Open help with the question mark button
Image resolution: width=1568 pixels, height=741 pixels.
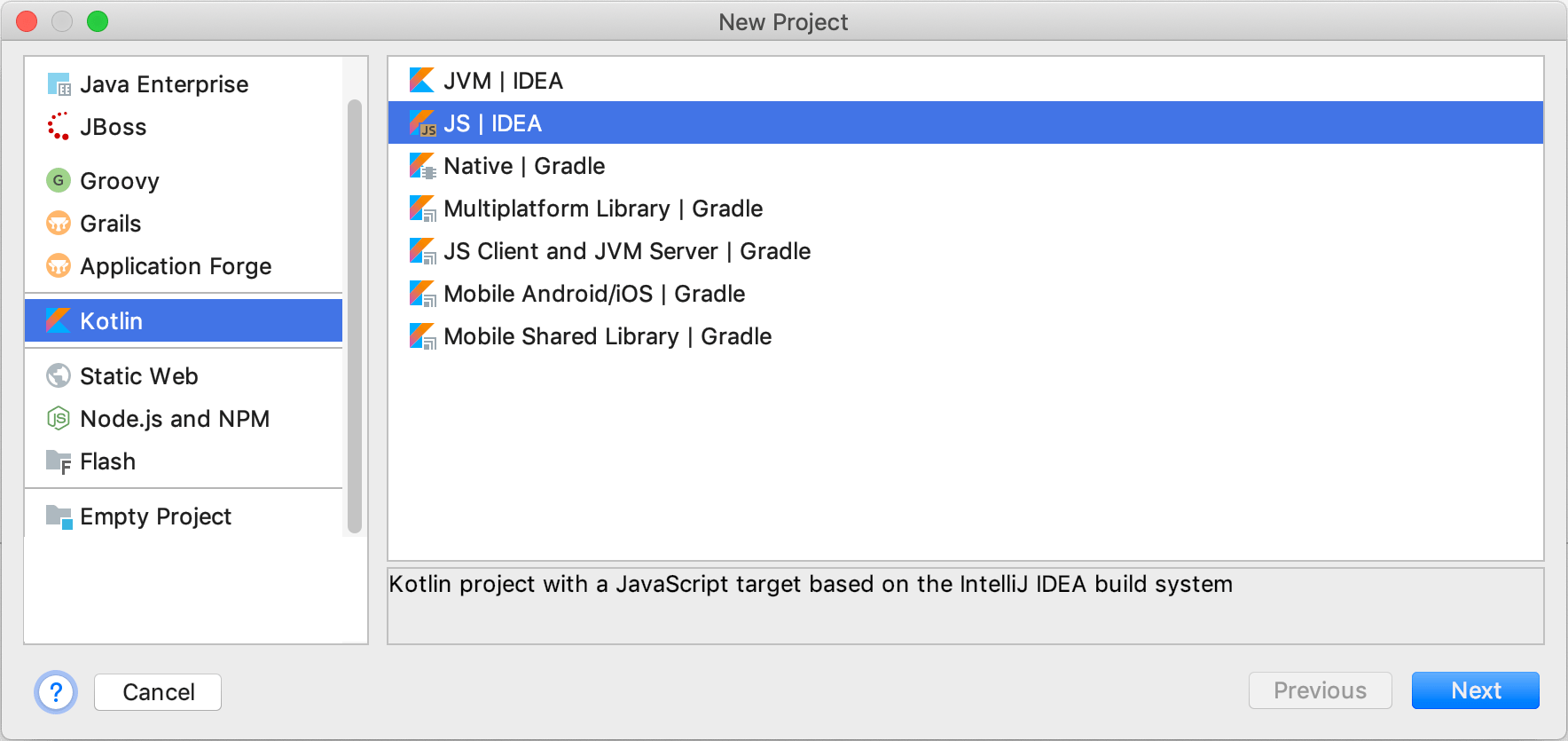point(56,691)
